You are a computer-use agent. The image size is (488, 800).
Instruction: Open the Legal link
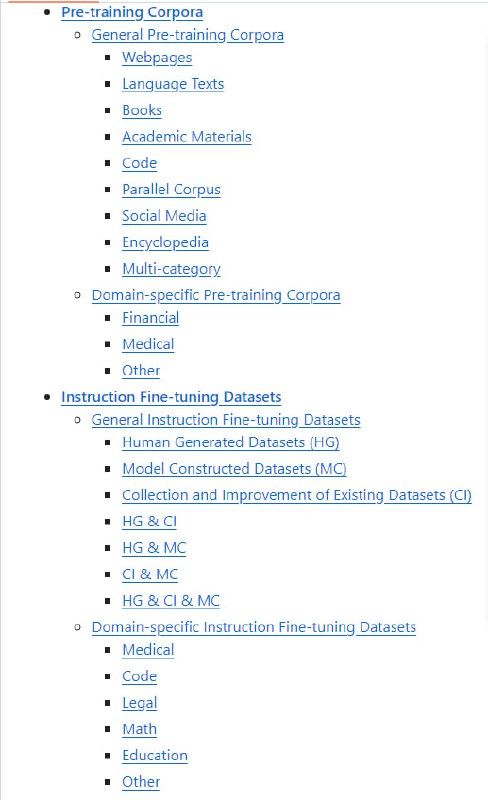pyautogui.click(x=139, y=703)
